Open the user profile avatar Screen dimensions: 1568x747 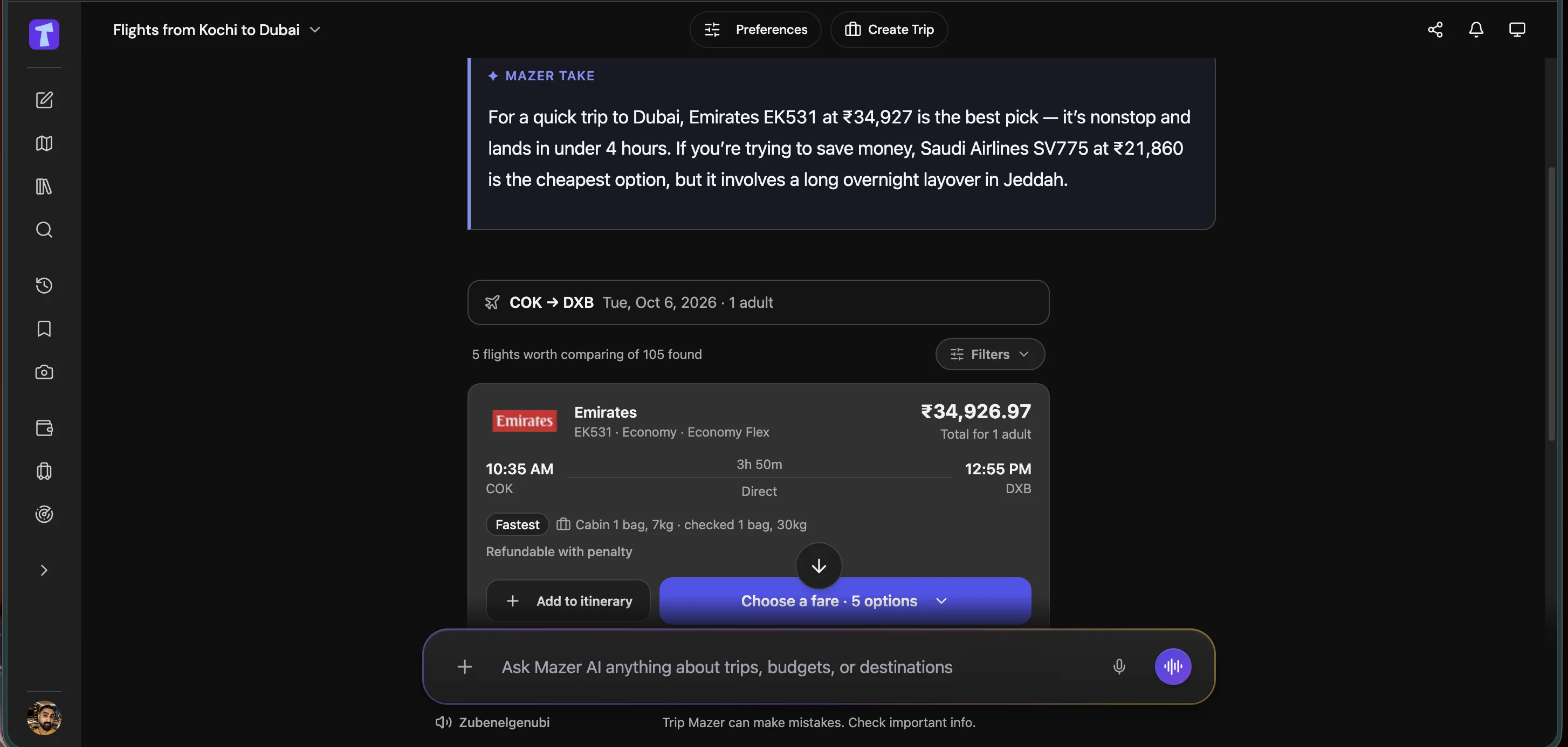tap(44, 718)
